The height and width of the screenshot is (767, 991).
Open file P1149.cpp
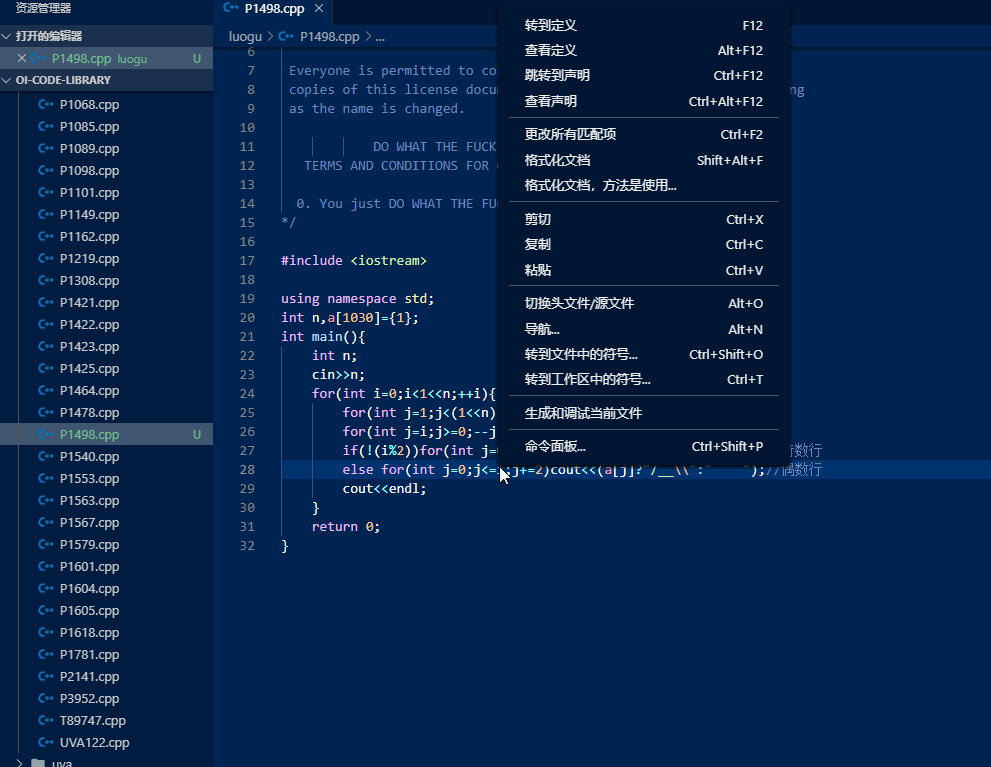click(x=89, y=215)
